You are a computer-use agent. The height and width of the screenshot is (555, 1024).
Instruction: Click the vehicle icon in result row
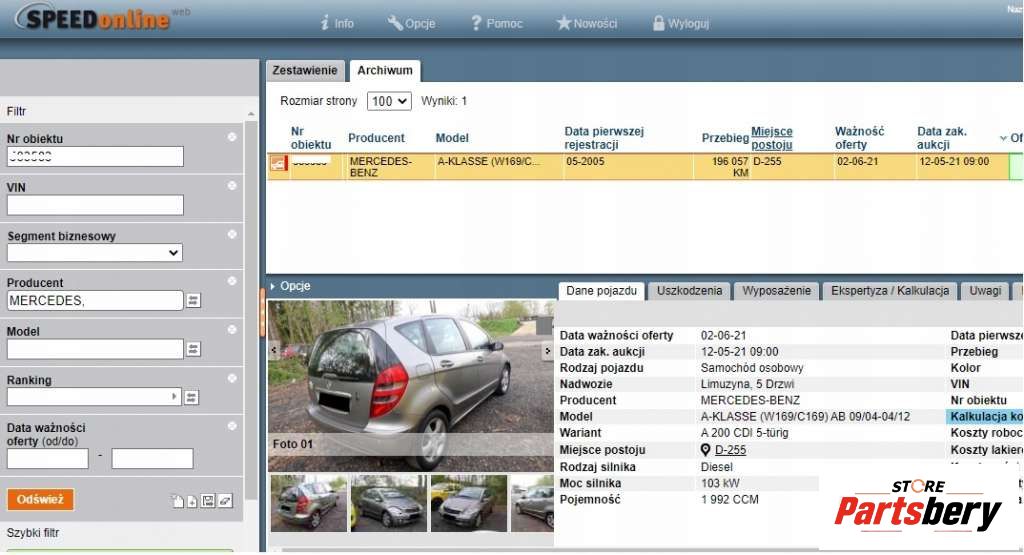[279, 164]
